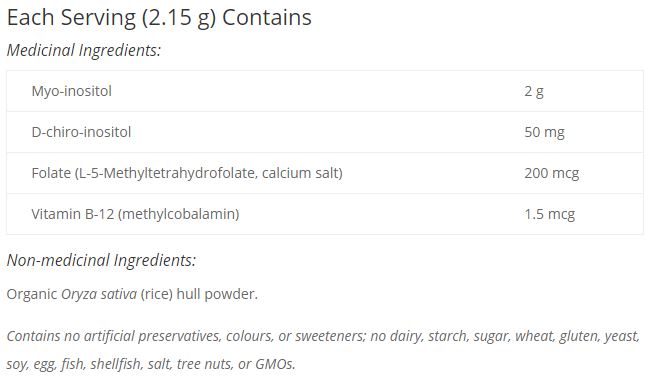Viewport: 662px width, 392px height.
Task: Select the 2 g amount for Myo-inositol
Action: point(534,91)
